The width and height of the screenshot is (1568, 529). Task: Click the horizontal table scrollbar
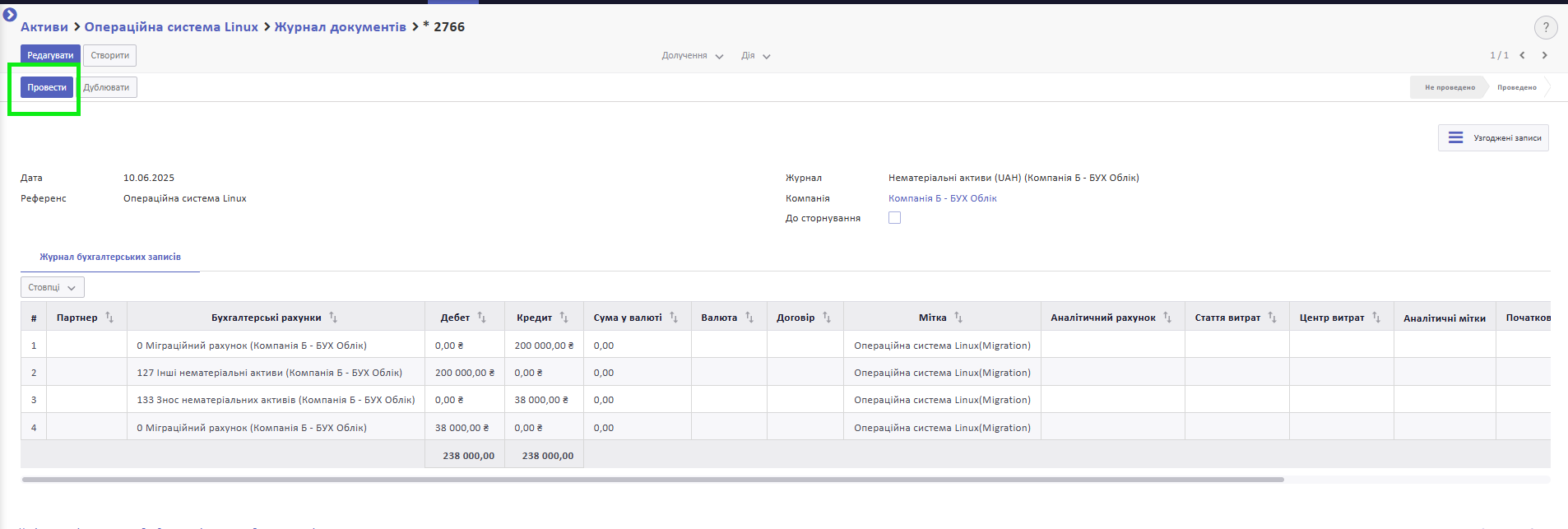[x=652, y=479]
